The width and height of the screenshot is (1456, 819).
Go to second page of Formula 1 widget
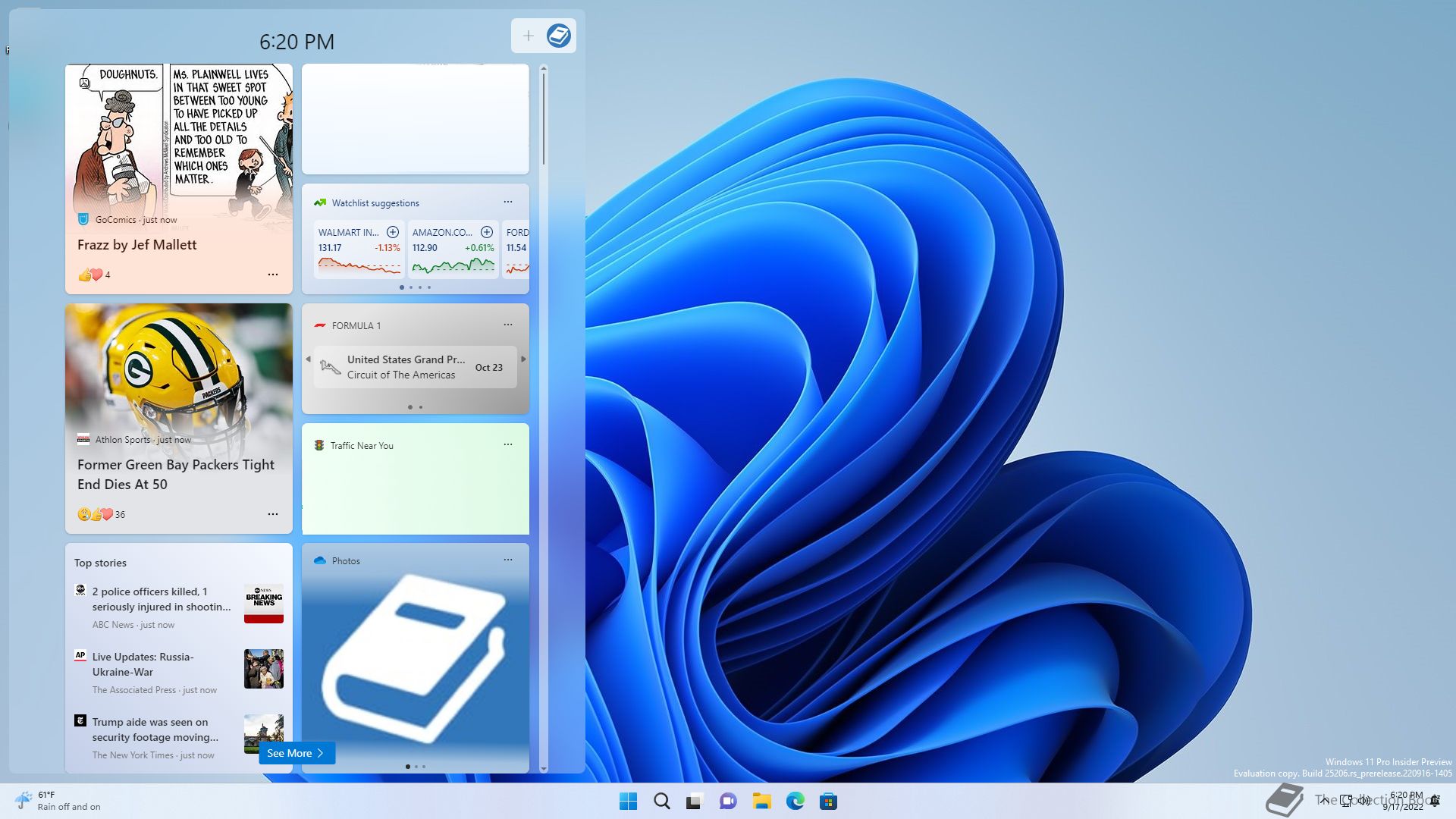[x=421, y=407]
